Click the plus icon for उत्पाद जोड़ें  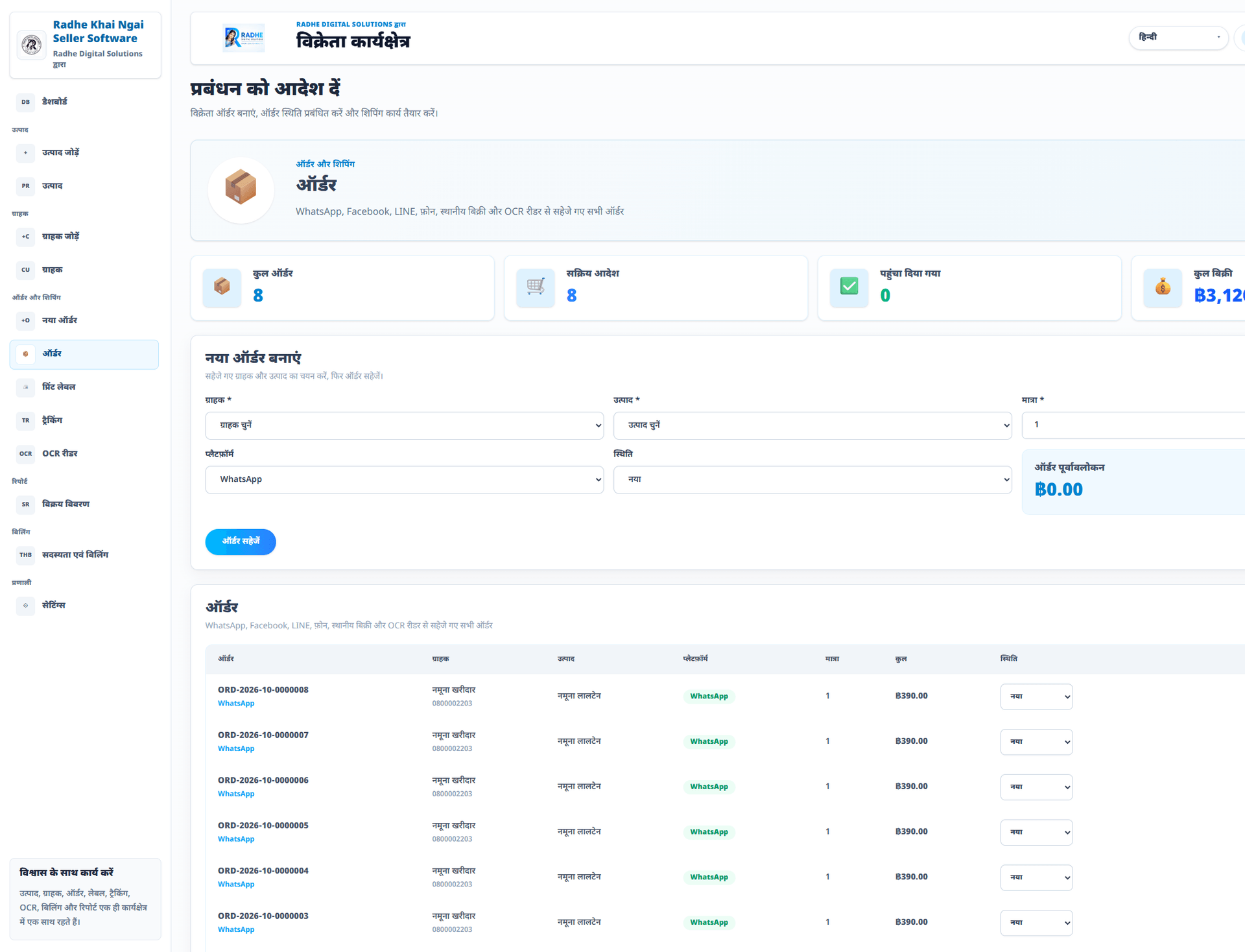25,152
